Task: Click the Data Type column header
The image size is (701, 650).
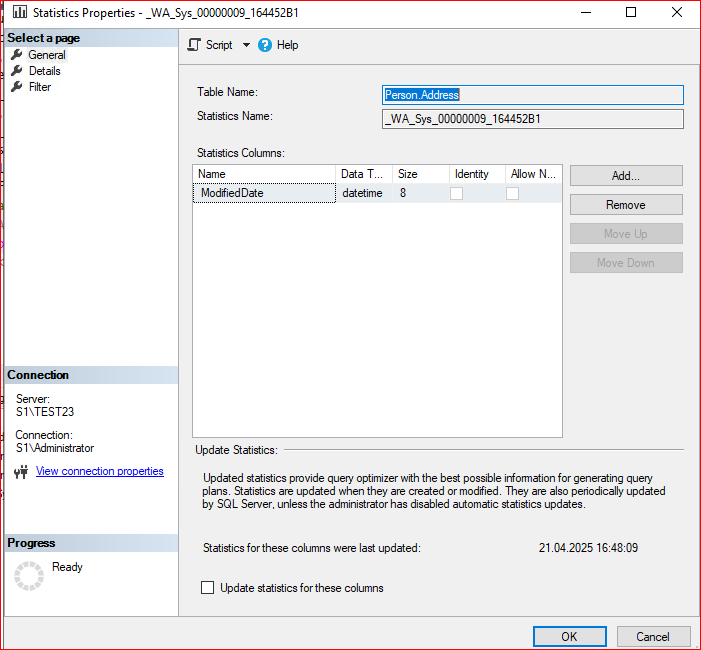Action: coord(362,174)
